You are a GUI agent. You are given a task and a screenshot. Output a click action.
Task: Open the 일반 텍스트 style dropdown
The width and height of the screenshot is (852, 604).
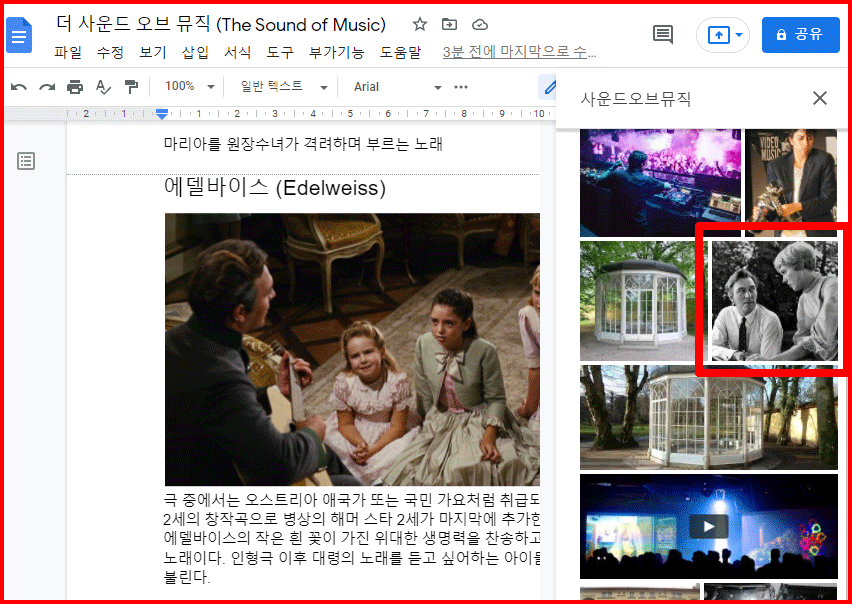[x=284, y=86]
